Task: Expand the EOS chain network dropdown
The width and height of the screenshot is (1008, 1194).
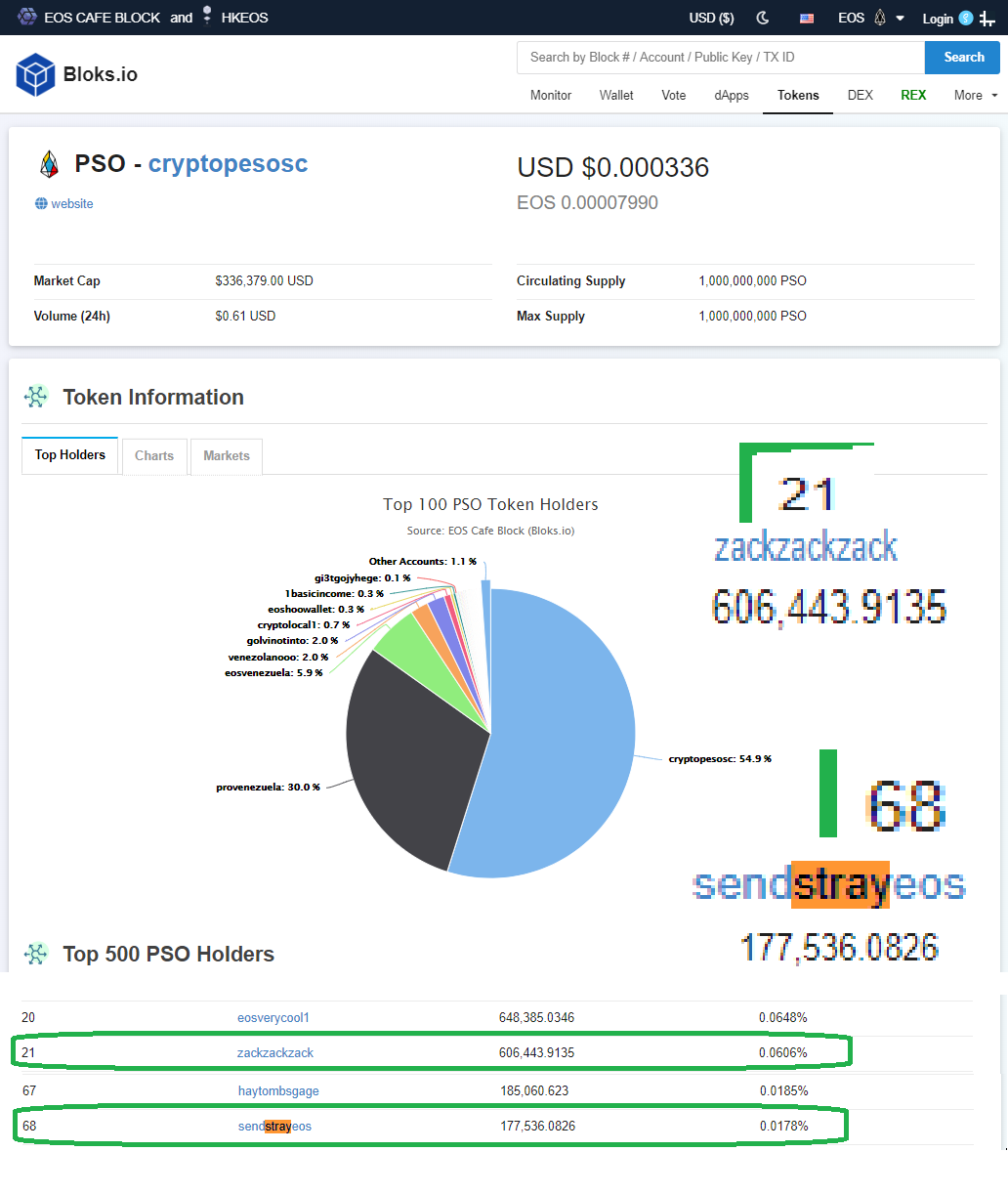Action: pos(870,18)
